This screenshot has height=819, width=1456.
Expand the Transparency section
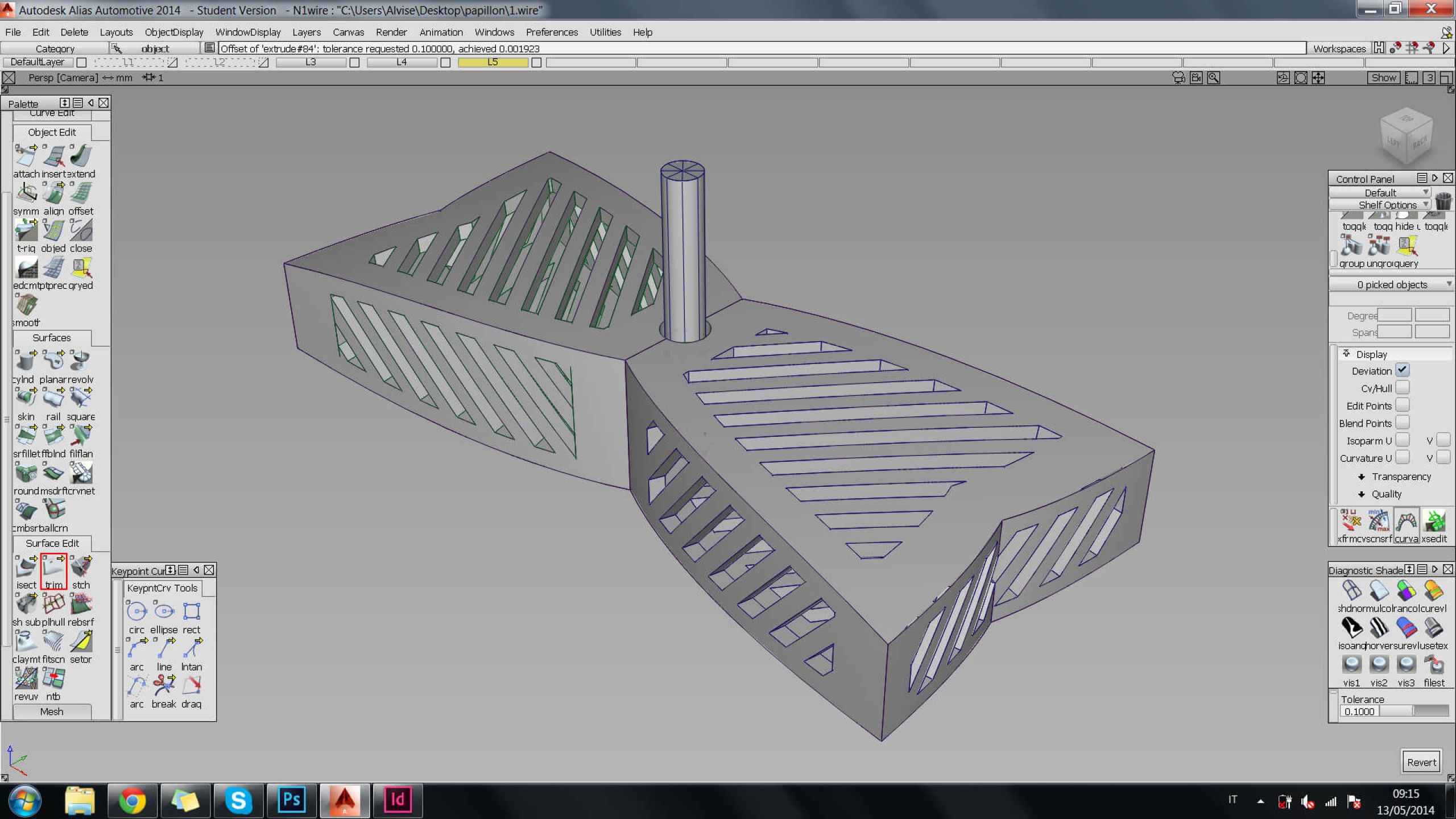tap(1400, 477)
